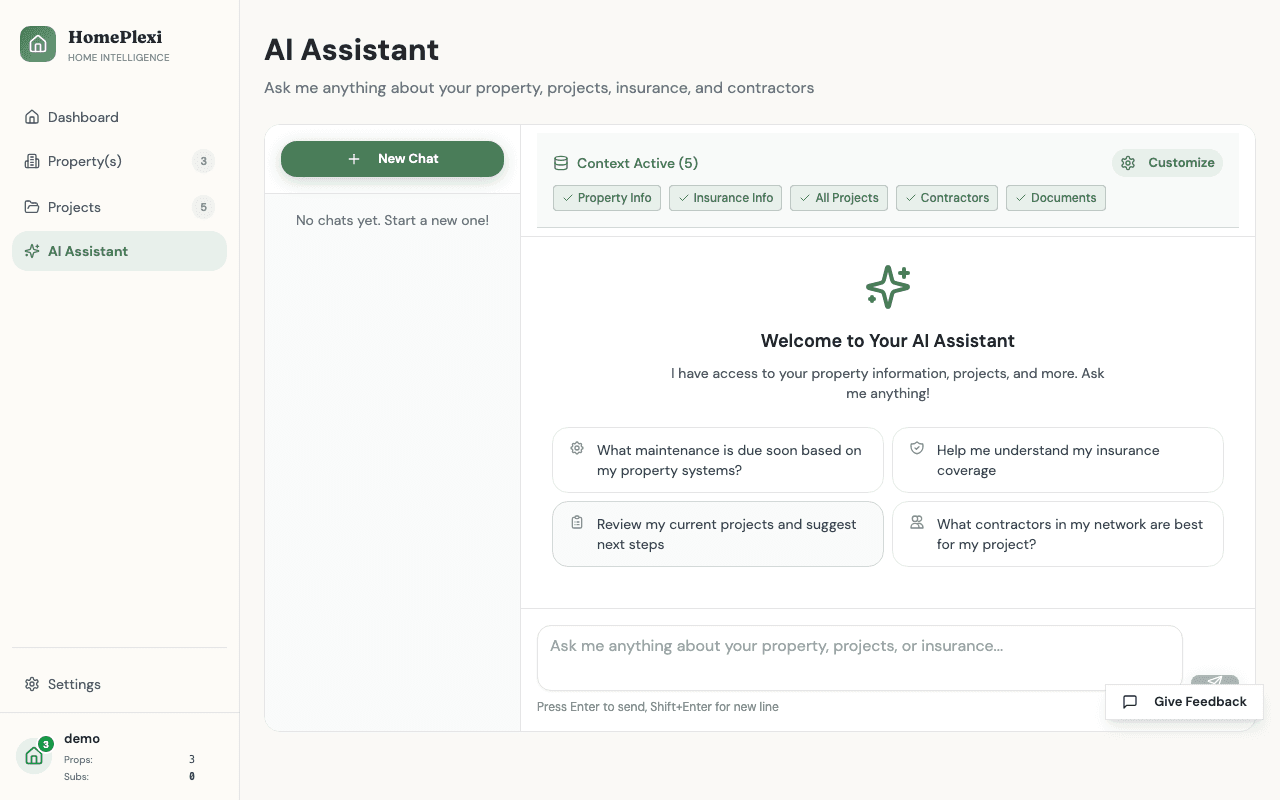The height and width of the screenshot is (800, 1280).
Task: Click the green badge on the demo avatar
Action: [46, 744]
